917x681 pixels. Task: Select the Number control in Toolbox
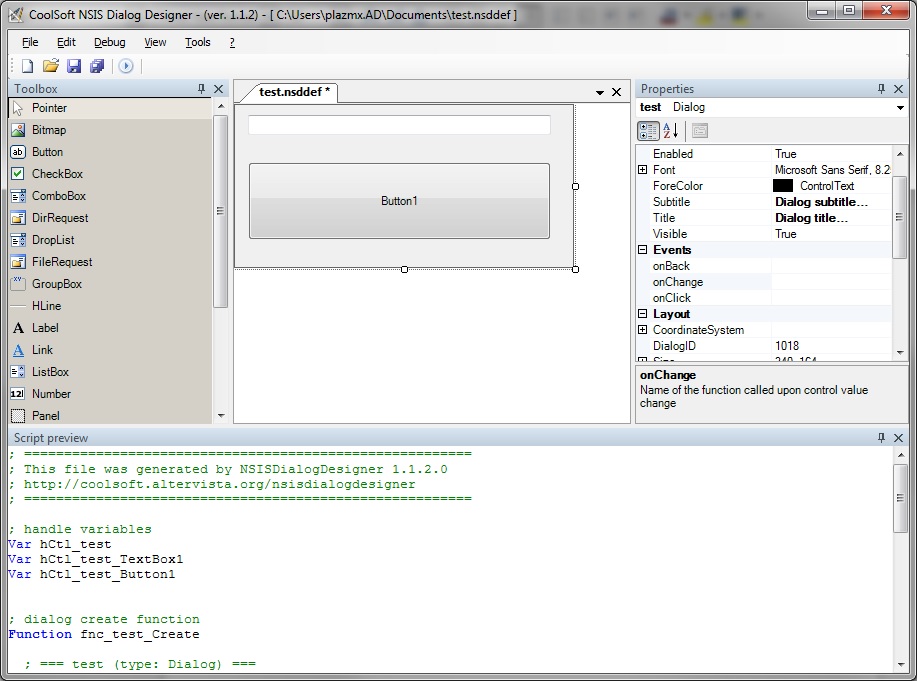click(x=111, y=394)
